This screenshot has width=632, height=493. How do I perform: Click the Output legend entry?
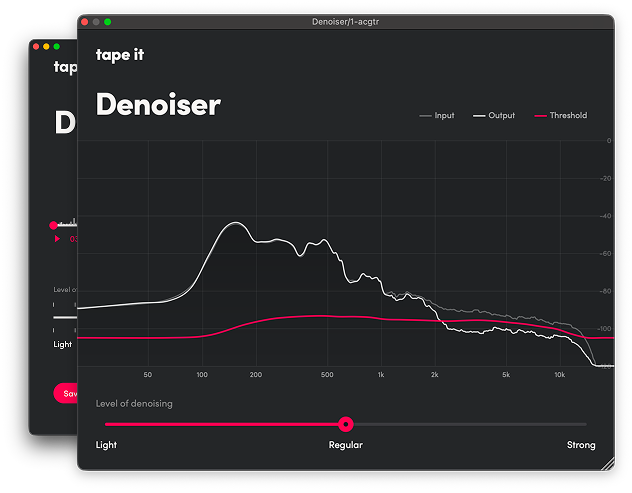point(494,116)
